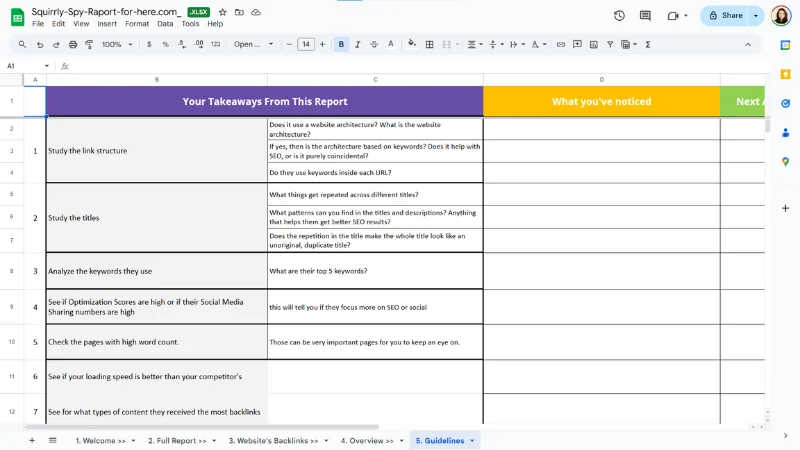Toggle strikethrough formatting
800x450 pixels.
pyautogui.click(x=375, y=44)
